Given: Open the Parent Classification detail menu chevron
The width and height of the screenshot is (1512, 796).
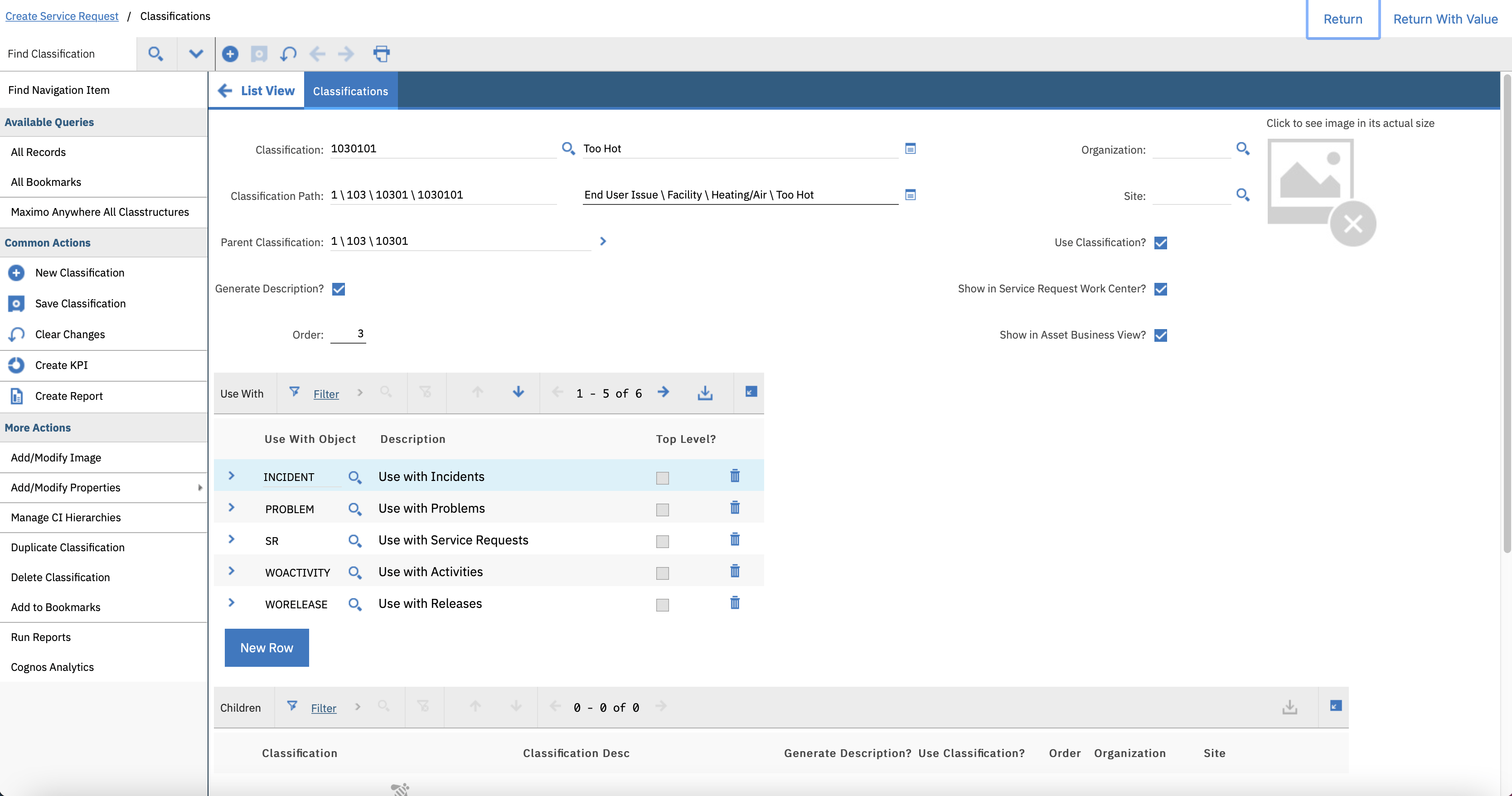Looking at the screenshot, I should tap(603, 241).
